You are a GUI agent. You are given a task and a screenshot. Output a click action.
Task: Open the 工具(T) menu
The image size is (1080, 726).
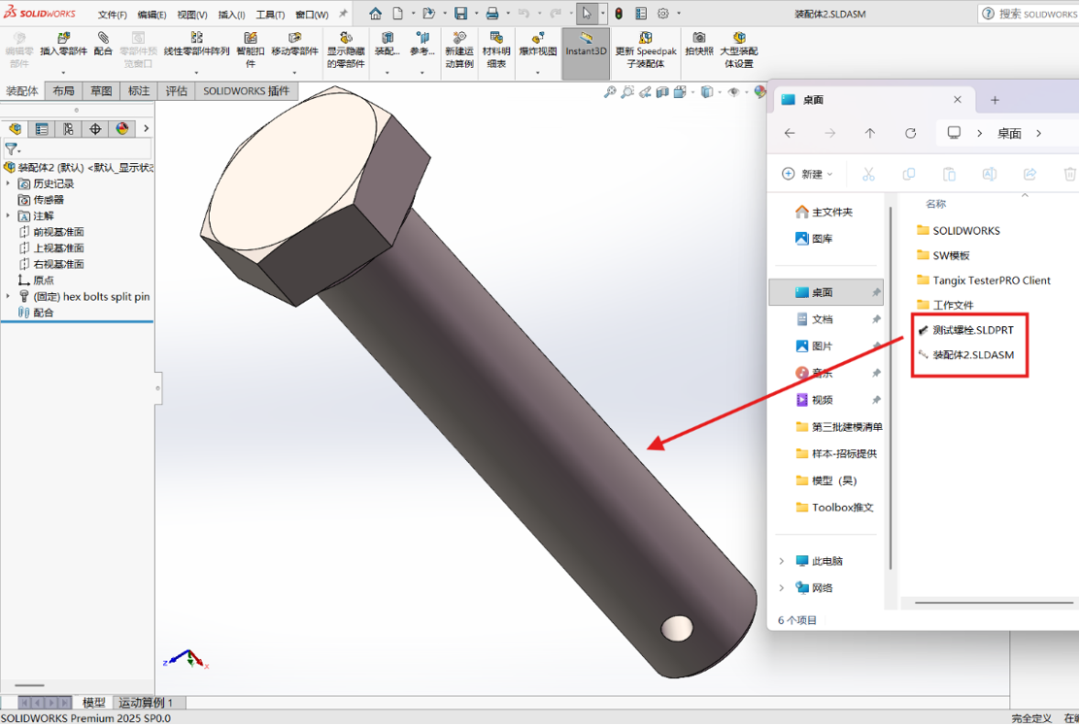(x=270, y=15)
